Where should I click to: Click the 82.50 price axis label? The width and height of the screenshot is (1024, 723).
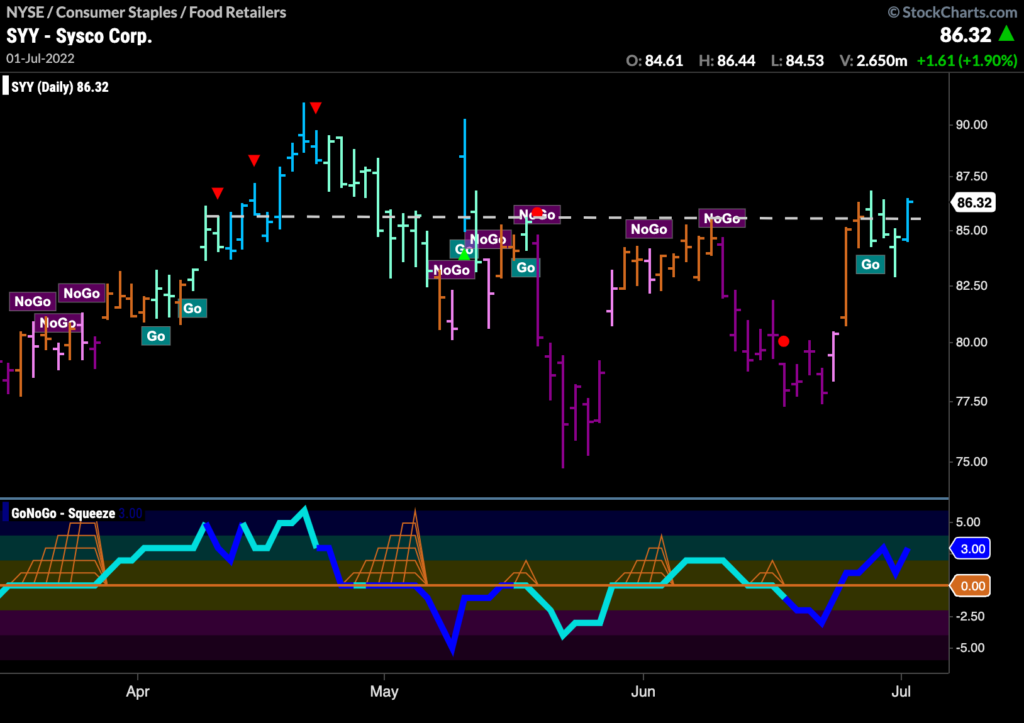pos(972,286)
